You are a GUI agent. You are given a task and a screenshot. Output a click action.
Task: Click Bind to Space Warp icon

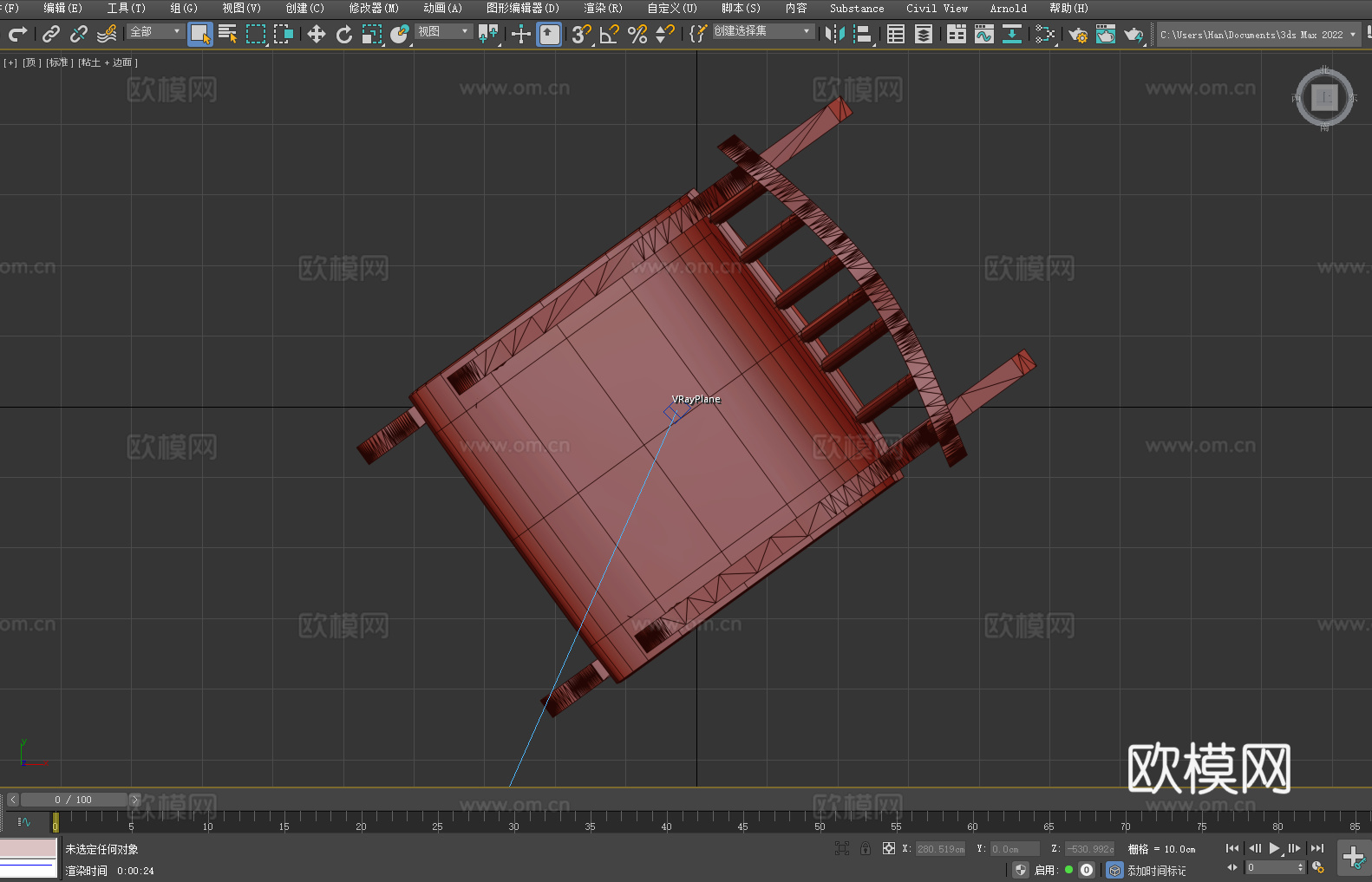coord(107,34)
